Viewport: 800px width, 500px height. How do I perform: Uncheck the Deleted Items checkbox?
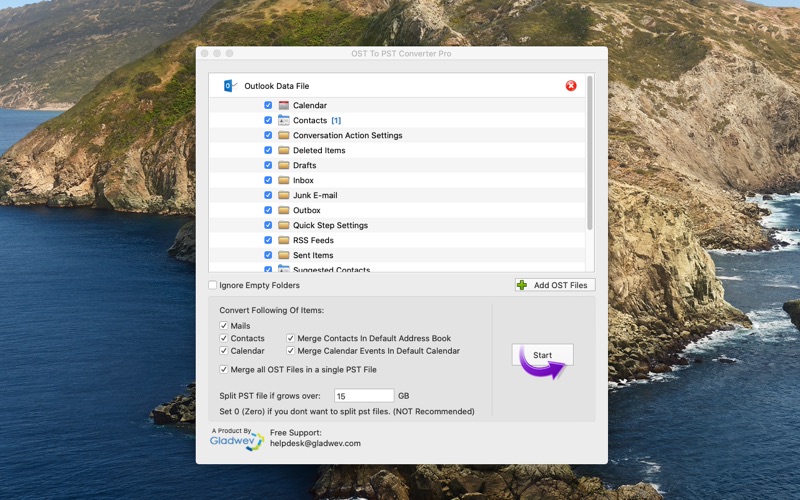pos(268,150)
